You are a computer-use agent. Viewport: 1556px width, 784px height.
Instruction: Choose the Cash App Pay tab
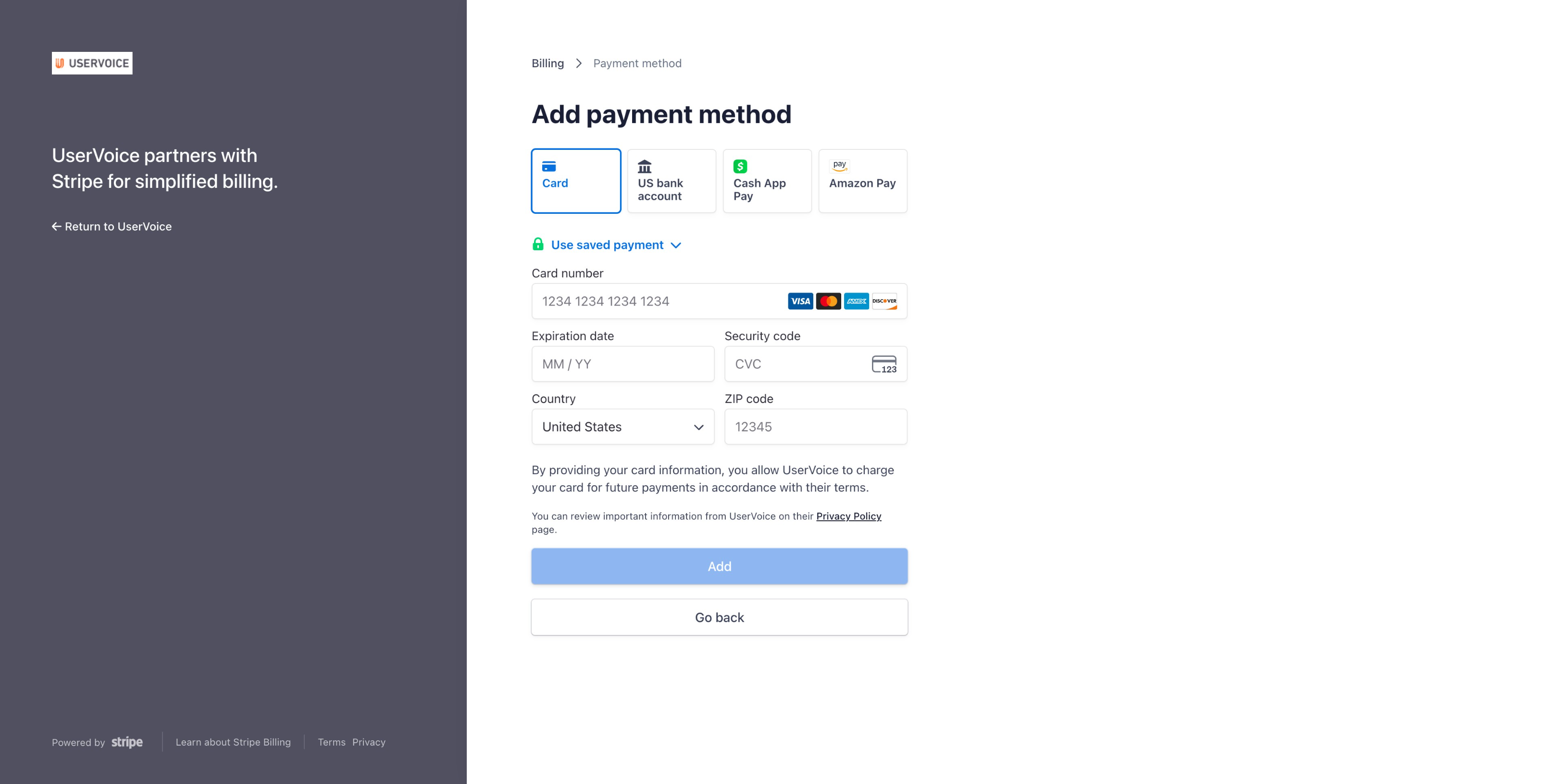767,181
